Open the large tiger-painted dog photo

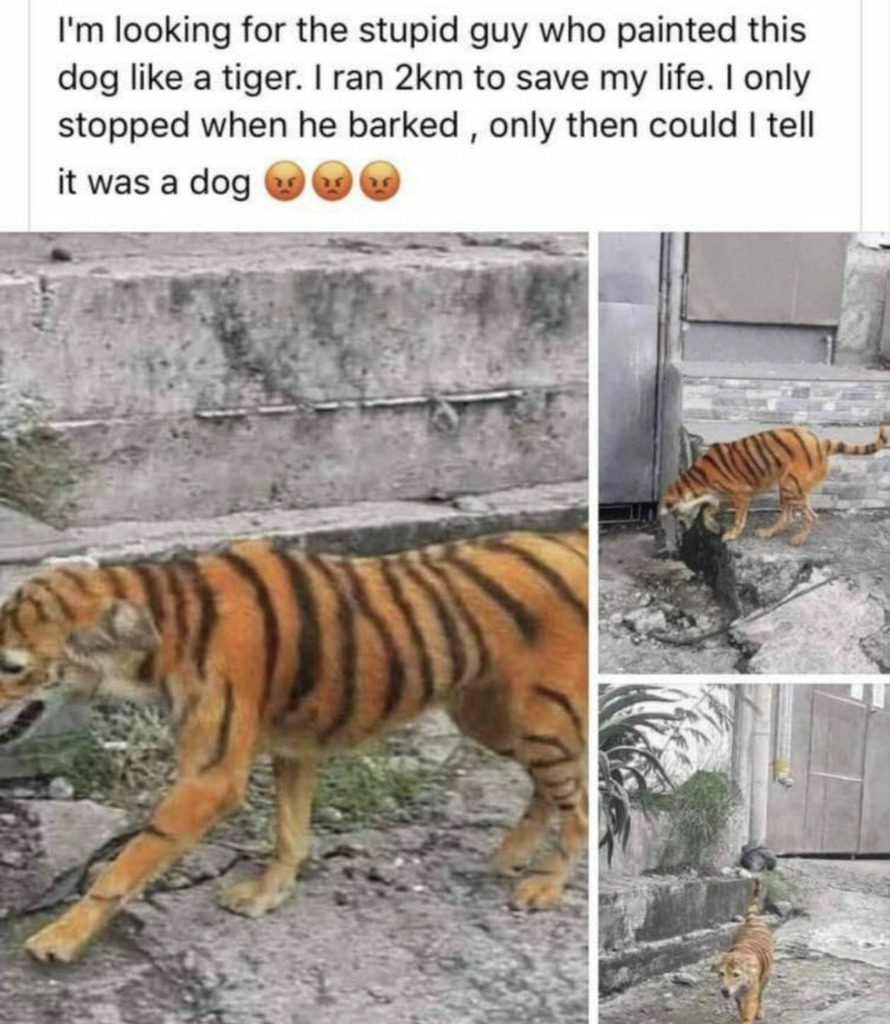(294, 628)
